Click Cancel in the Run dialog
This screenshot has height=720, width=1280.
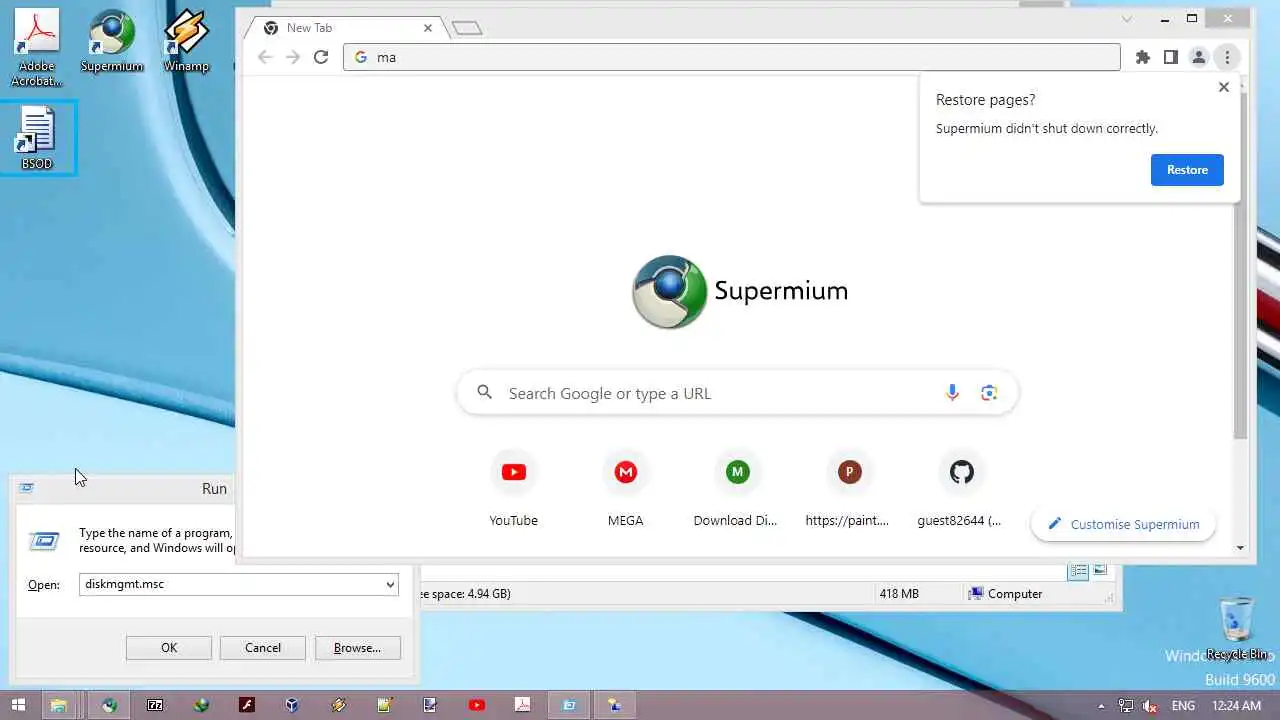pyautogui.click(x=263, y=648)
